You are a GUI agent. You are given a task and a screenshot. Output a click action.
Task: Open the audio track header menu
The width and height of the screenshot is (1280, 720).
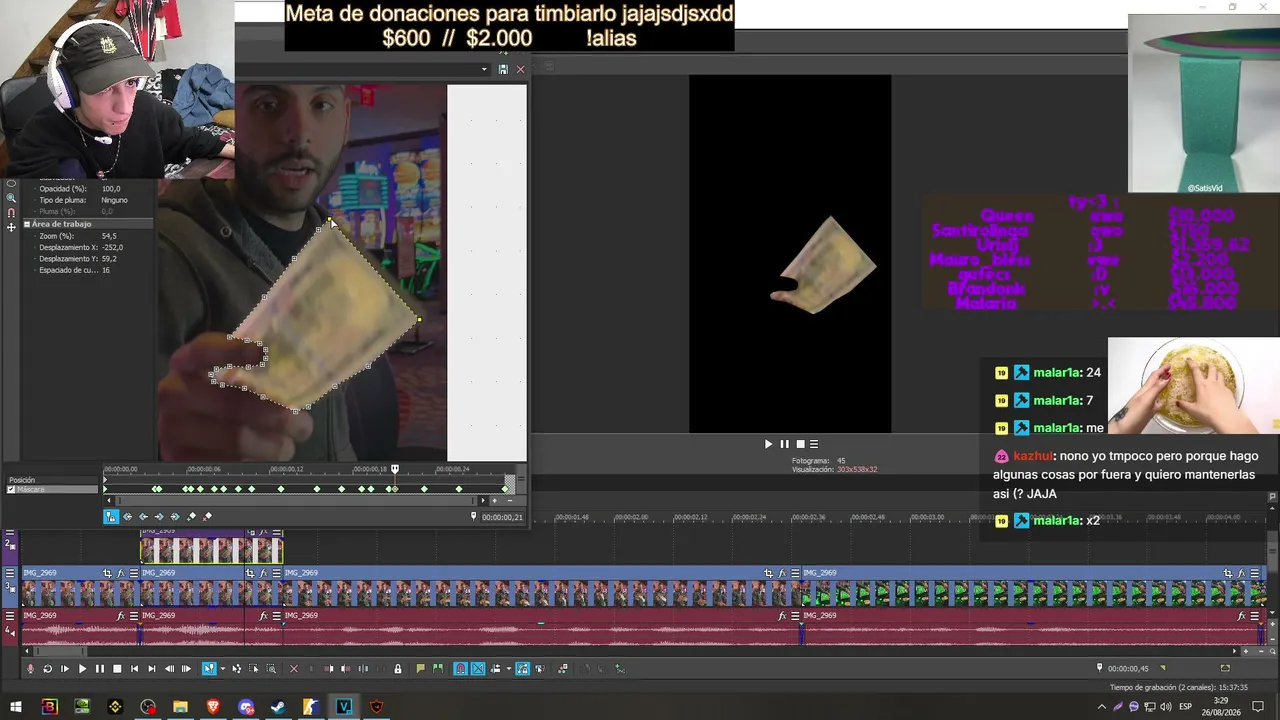(x=11, y=615)
